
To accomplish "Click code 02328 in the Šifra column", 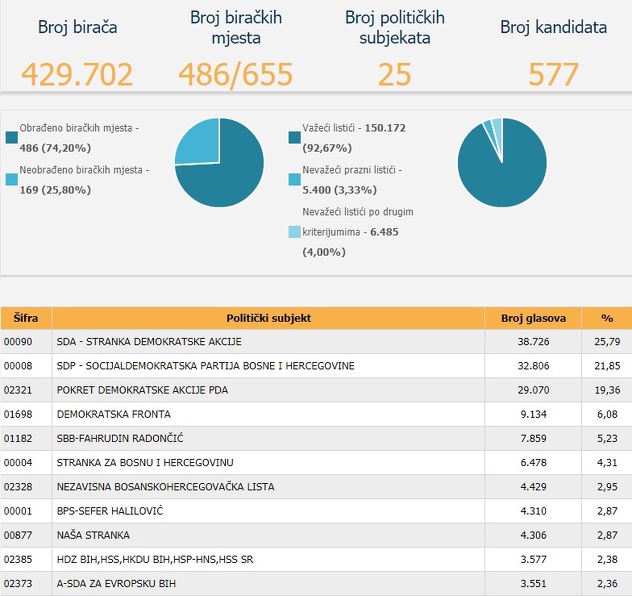I will click(x=18, y=487).
